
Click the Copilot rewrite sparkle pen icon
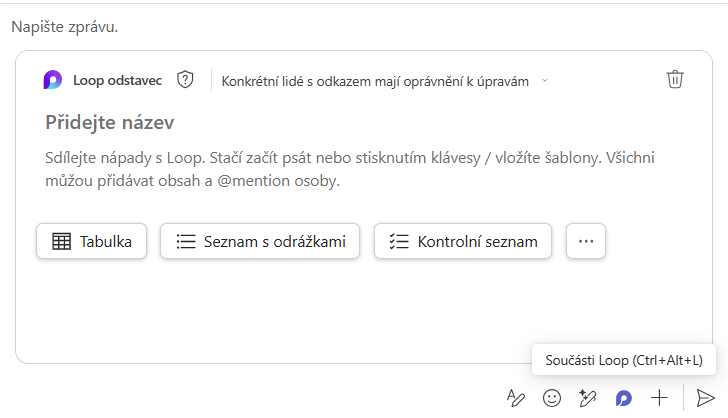(587, 397)
